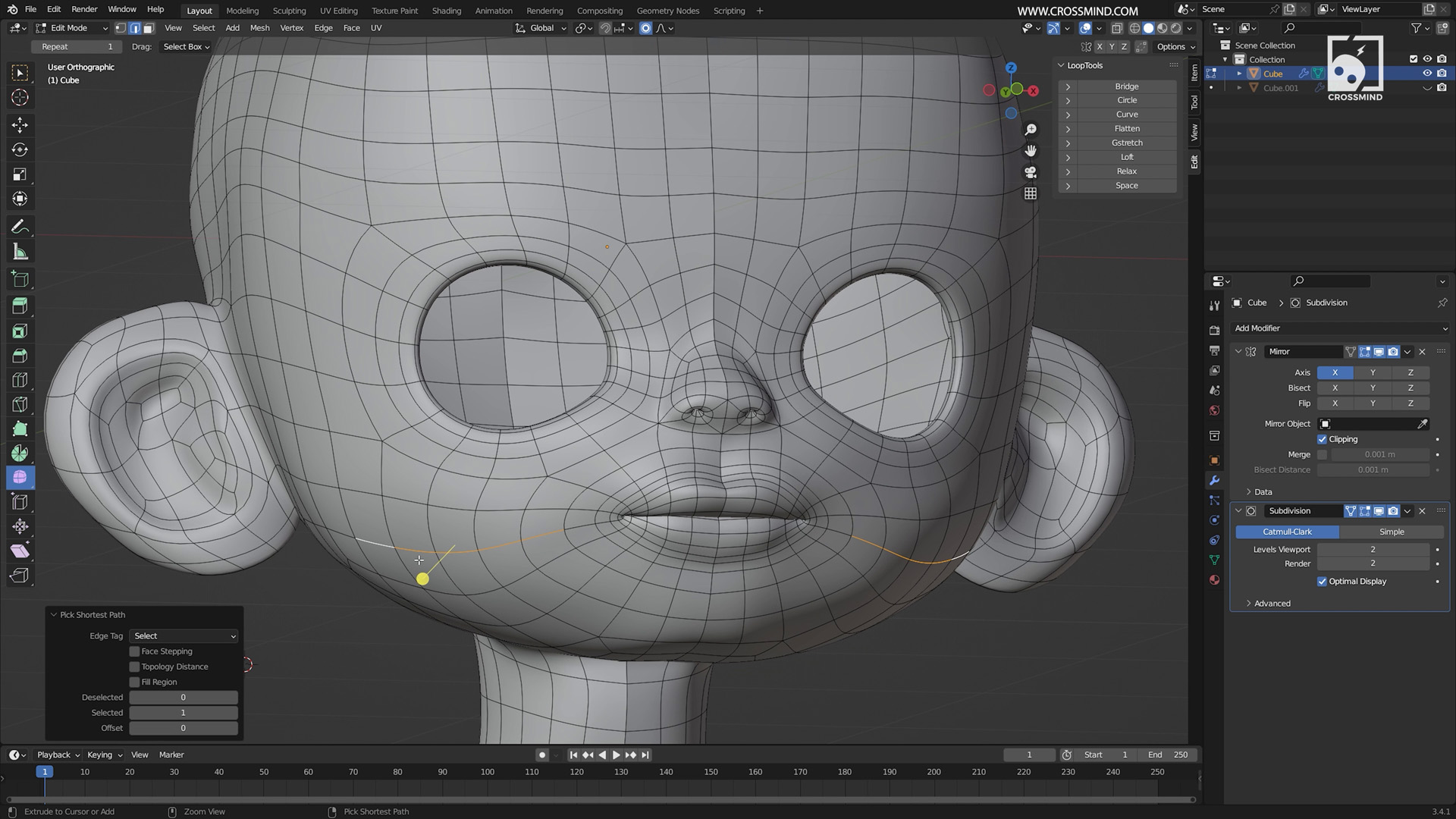The image size is (1456, 819).
Task: Open the Modifiers wrench properties tab
Action: 1214,481
